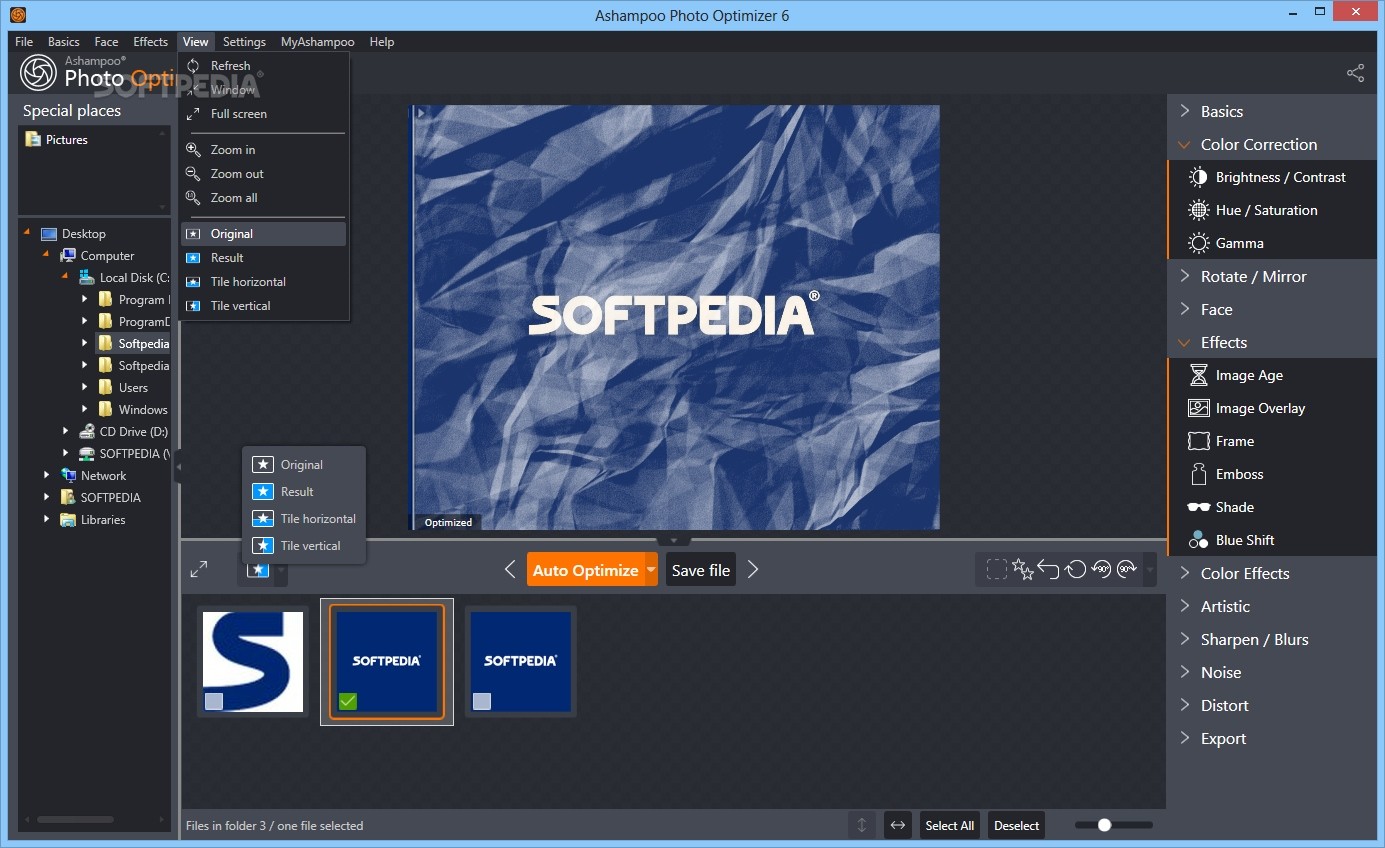Click the stars favorites icon in toolbar
Image resolution: width=1385 pixels, height=848 pixels.
pos(1022,569)
